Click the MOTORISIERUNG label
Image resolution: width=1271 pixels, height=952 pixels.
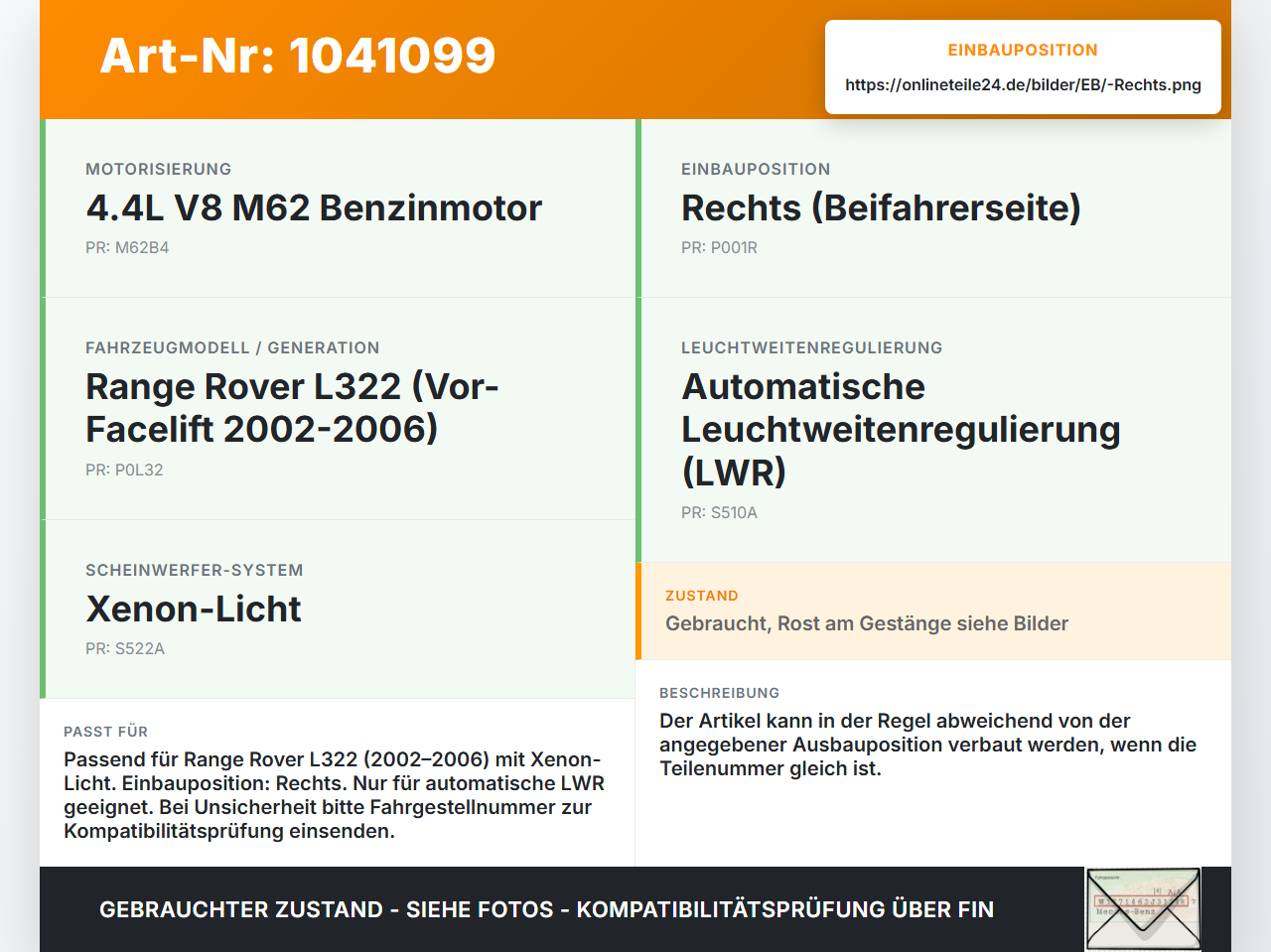tap(159, 169)
